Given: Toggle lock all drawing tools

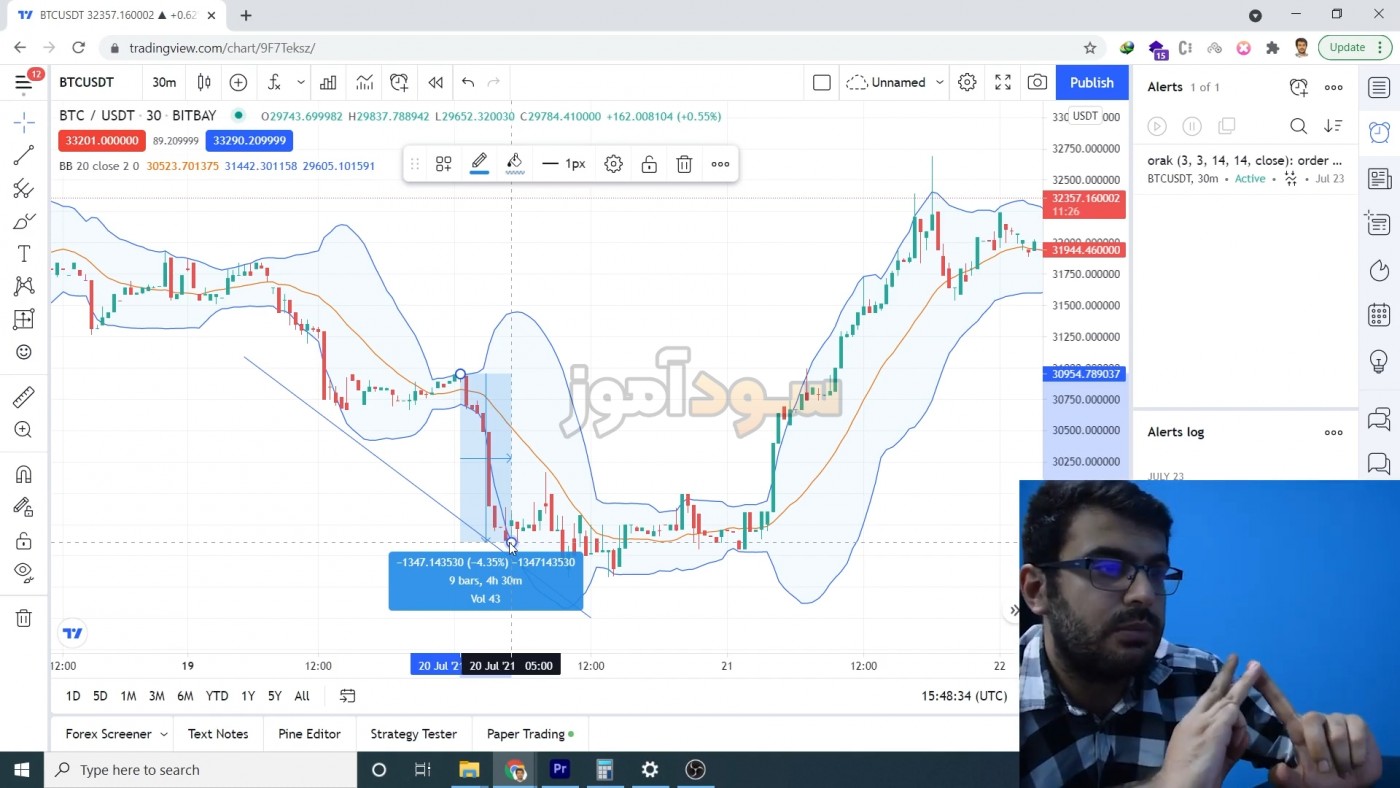Looking at the screenshot, I should pyautogui.click(x=24, y=541).
